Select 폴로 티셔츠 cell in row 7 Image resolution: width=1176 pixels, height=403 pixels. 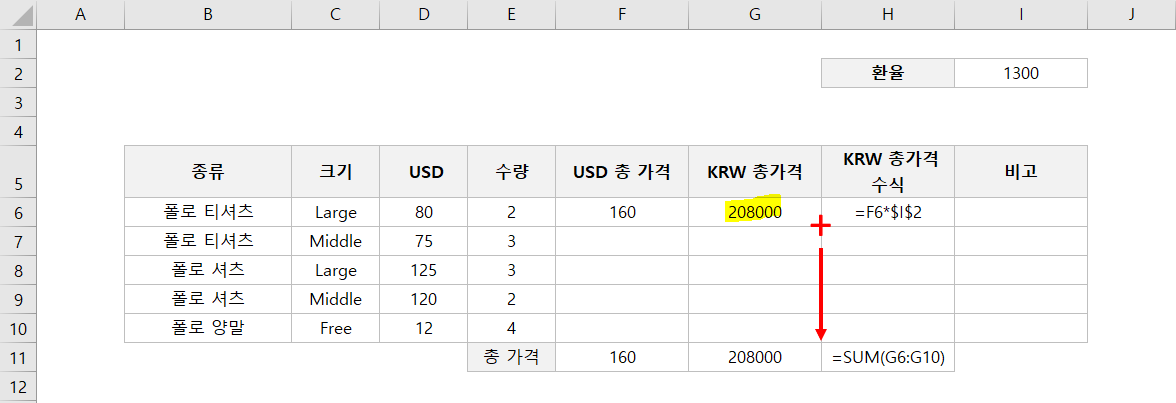208,241
